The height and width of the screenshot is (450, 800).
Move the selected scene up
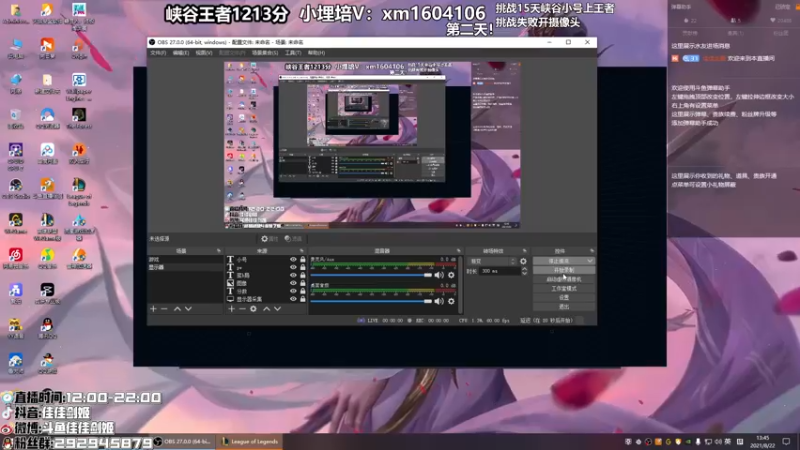pos(177,309)
